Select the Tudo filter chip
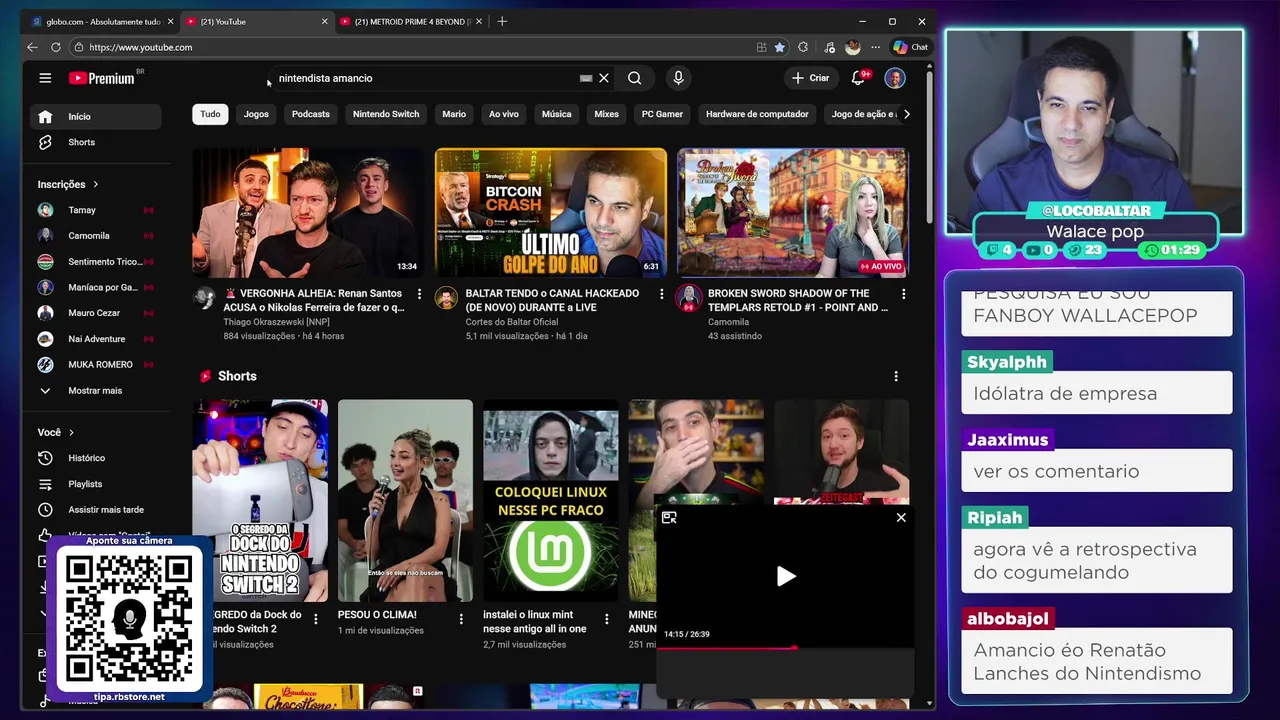Image resolution: width=1280 pixels, height=720 pixels. [210, 114]
